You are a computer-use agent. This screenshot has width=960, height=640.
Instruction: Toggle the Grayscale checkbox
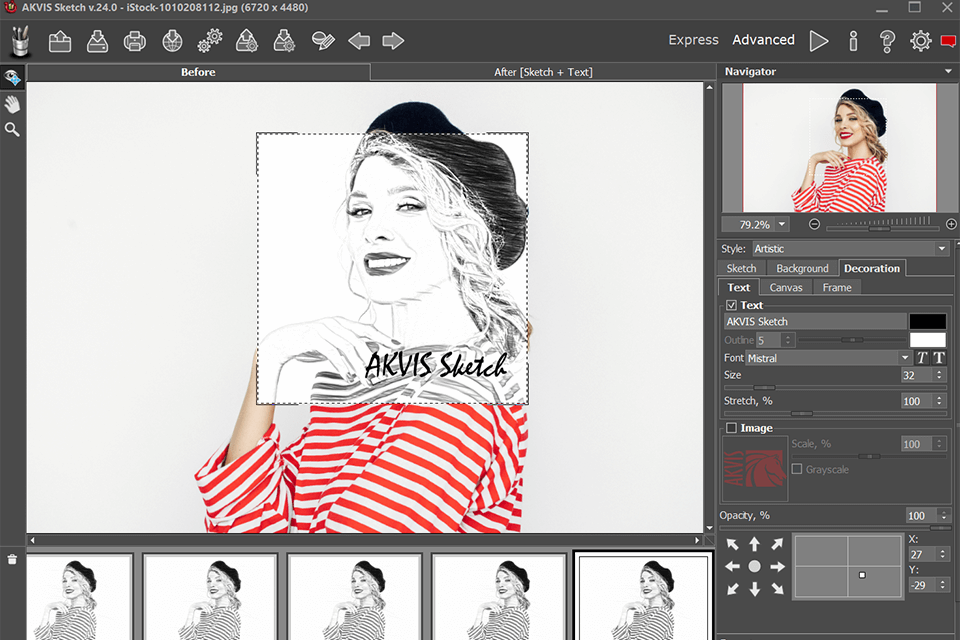(x=797, y=469)
